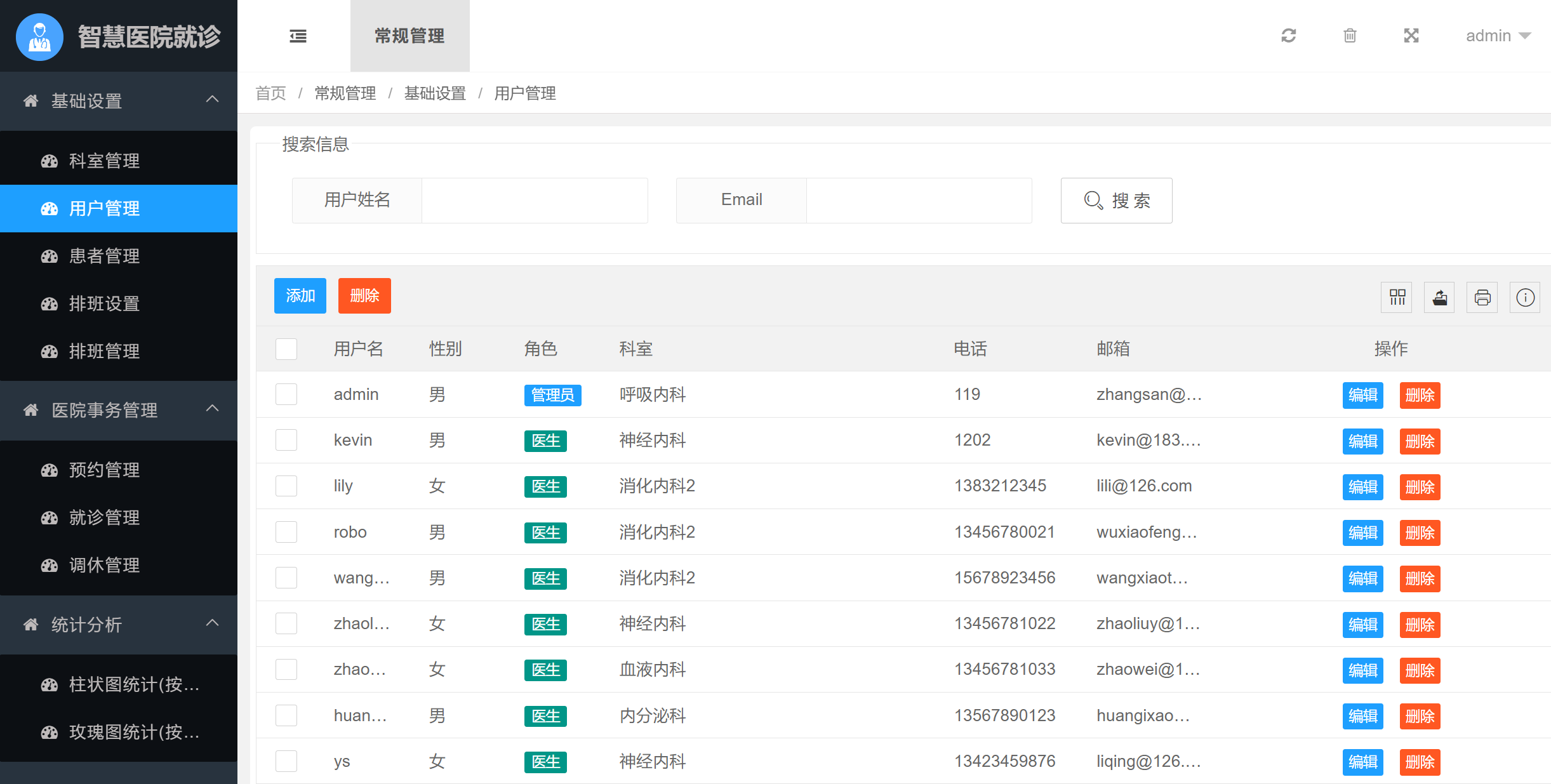Focus the 用户姓名 input field
Image resolution: width=1551 pixels, height=784 pixels.
pyautogui.click(x=535, y=201)
